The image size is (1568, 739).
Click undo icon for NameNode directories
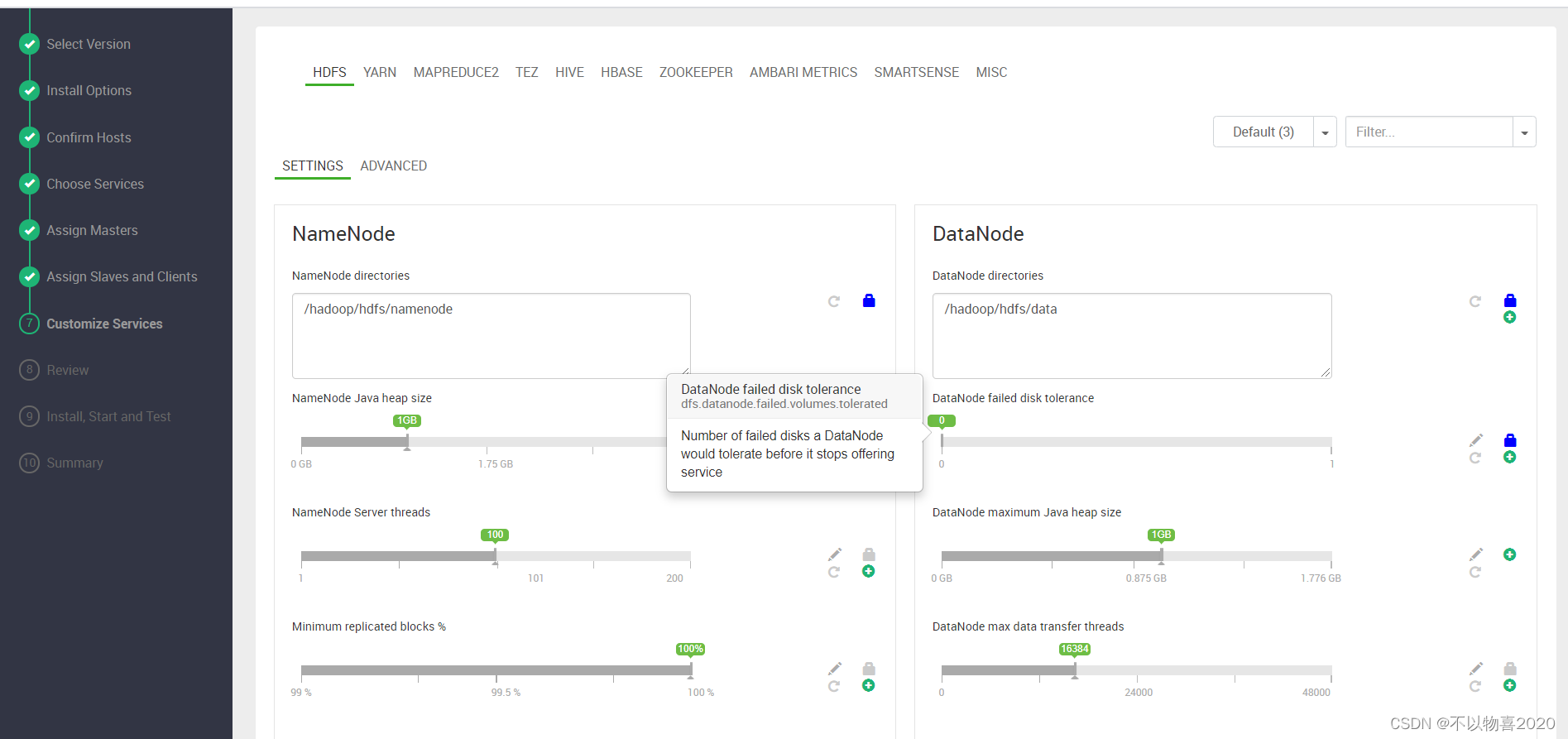pyautogui.click(x=834, y=301)
